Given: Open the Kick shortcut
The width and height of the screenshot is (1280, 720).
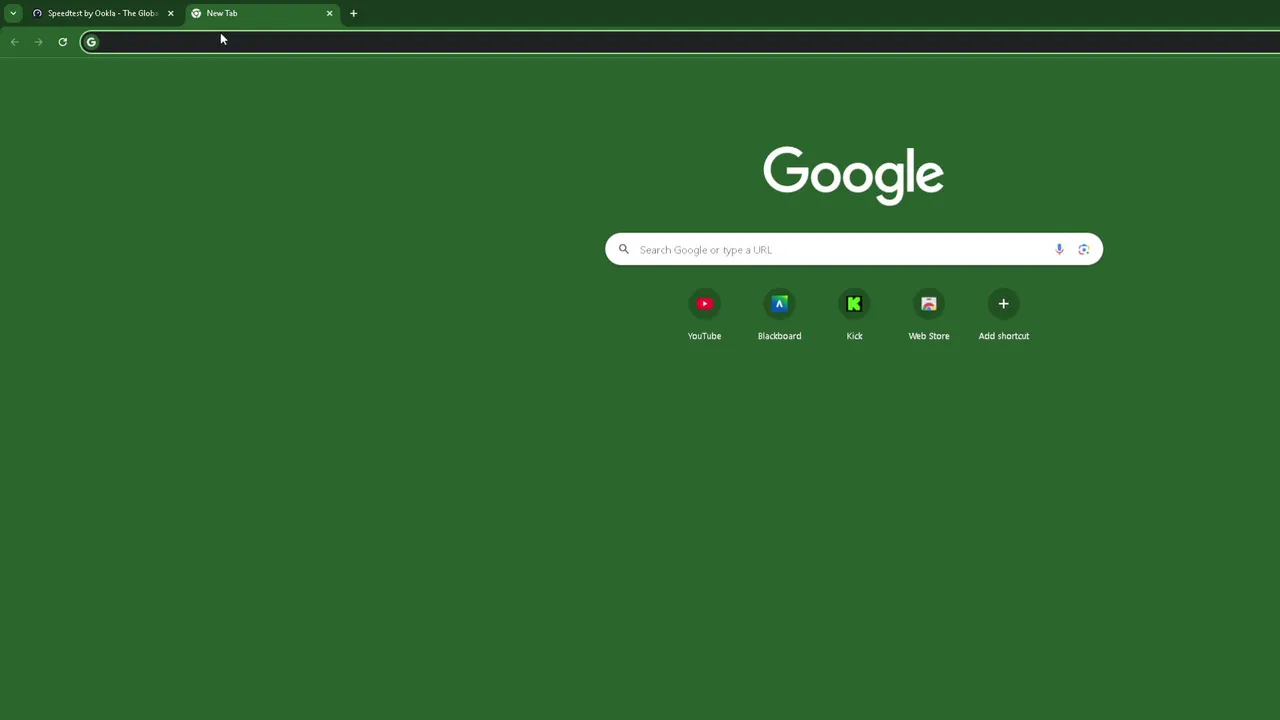Looking at the screenshot, I should (x=854, y=304).
